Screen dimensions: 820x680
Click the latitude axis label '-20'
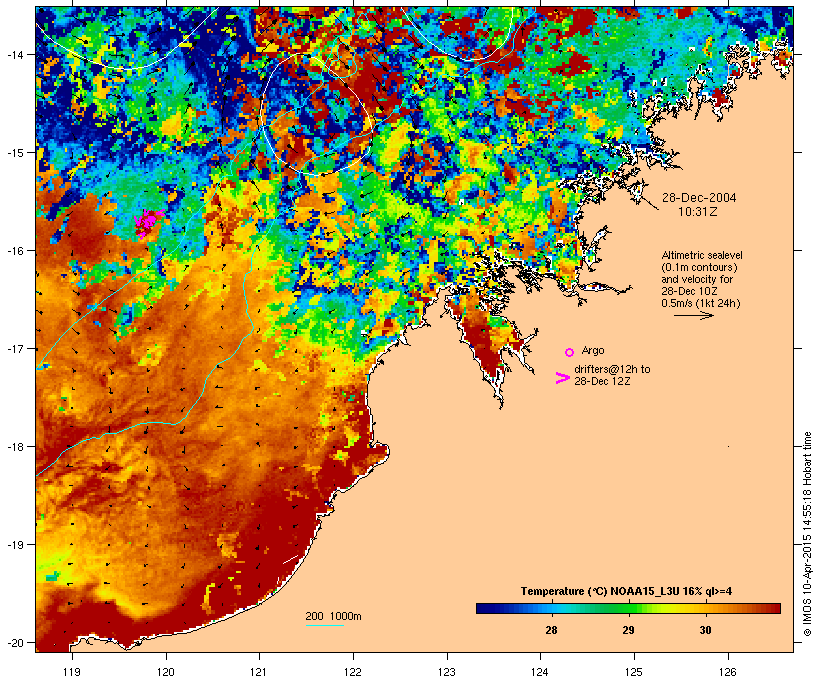pos(14,642)
